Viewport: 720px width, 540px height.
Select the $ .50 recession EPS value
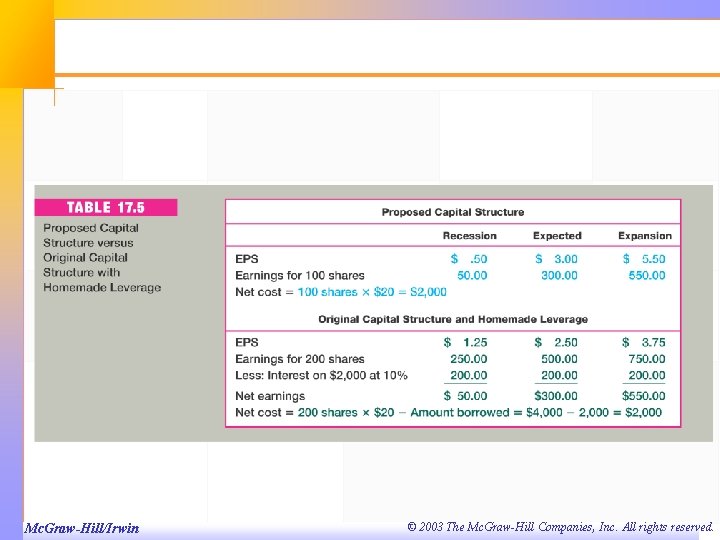pos(469,259)
